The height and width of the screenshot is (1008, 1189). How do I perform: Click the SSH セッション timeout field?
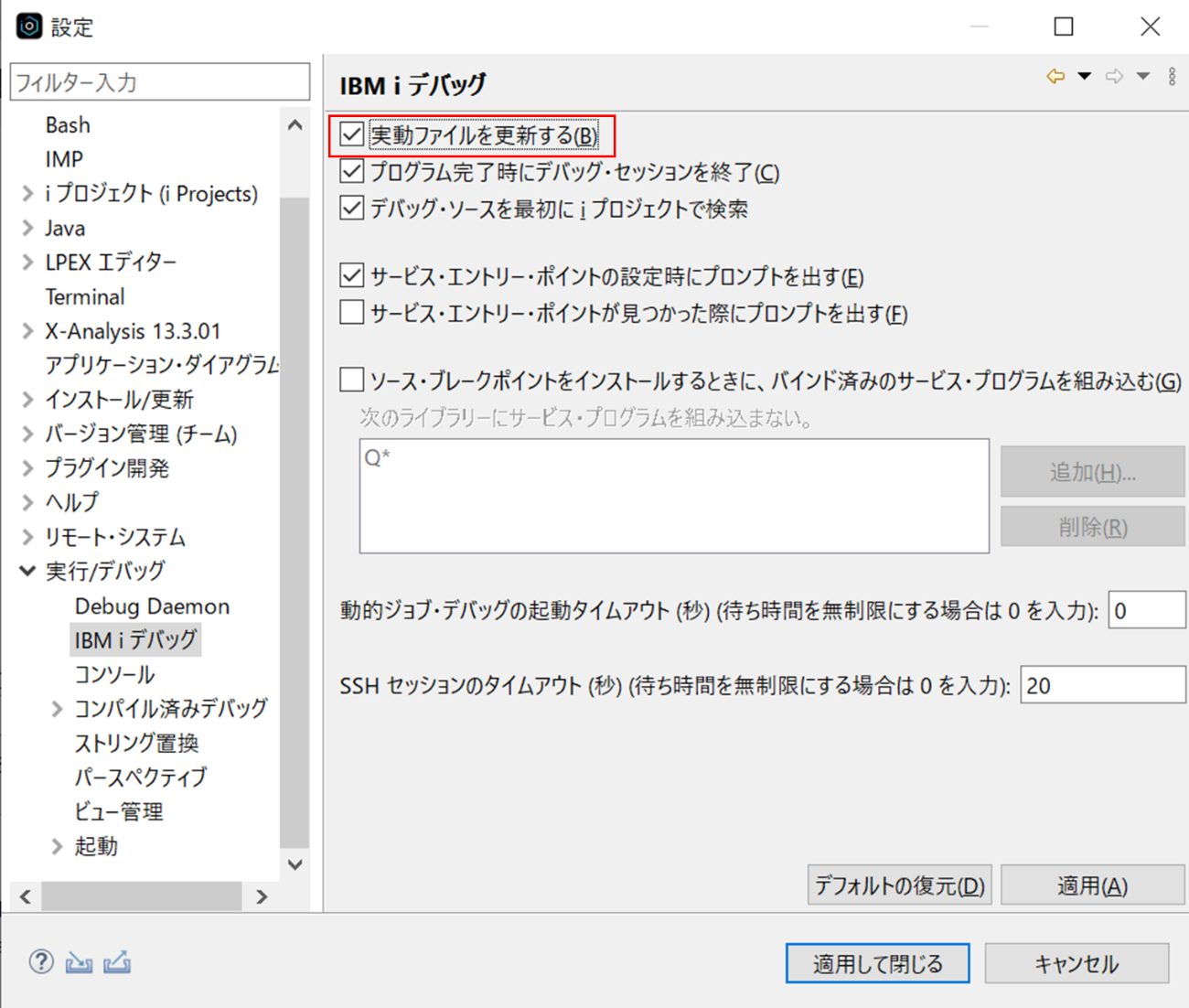tap(1103, 685)
